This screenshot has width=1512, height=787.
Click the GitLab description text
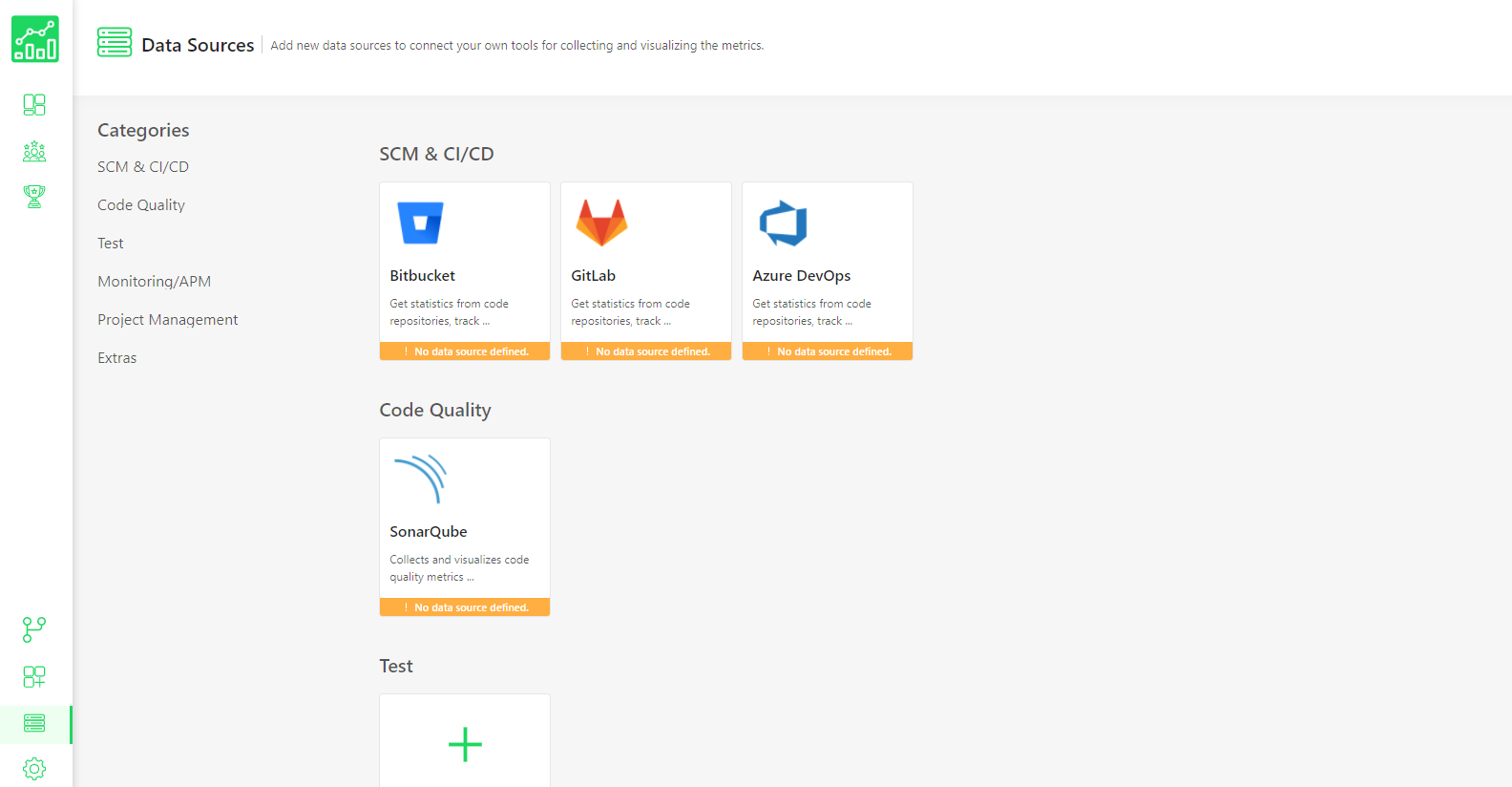click(631, 312)
